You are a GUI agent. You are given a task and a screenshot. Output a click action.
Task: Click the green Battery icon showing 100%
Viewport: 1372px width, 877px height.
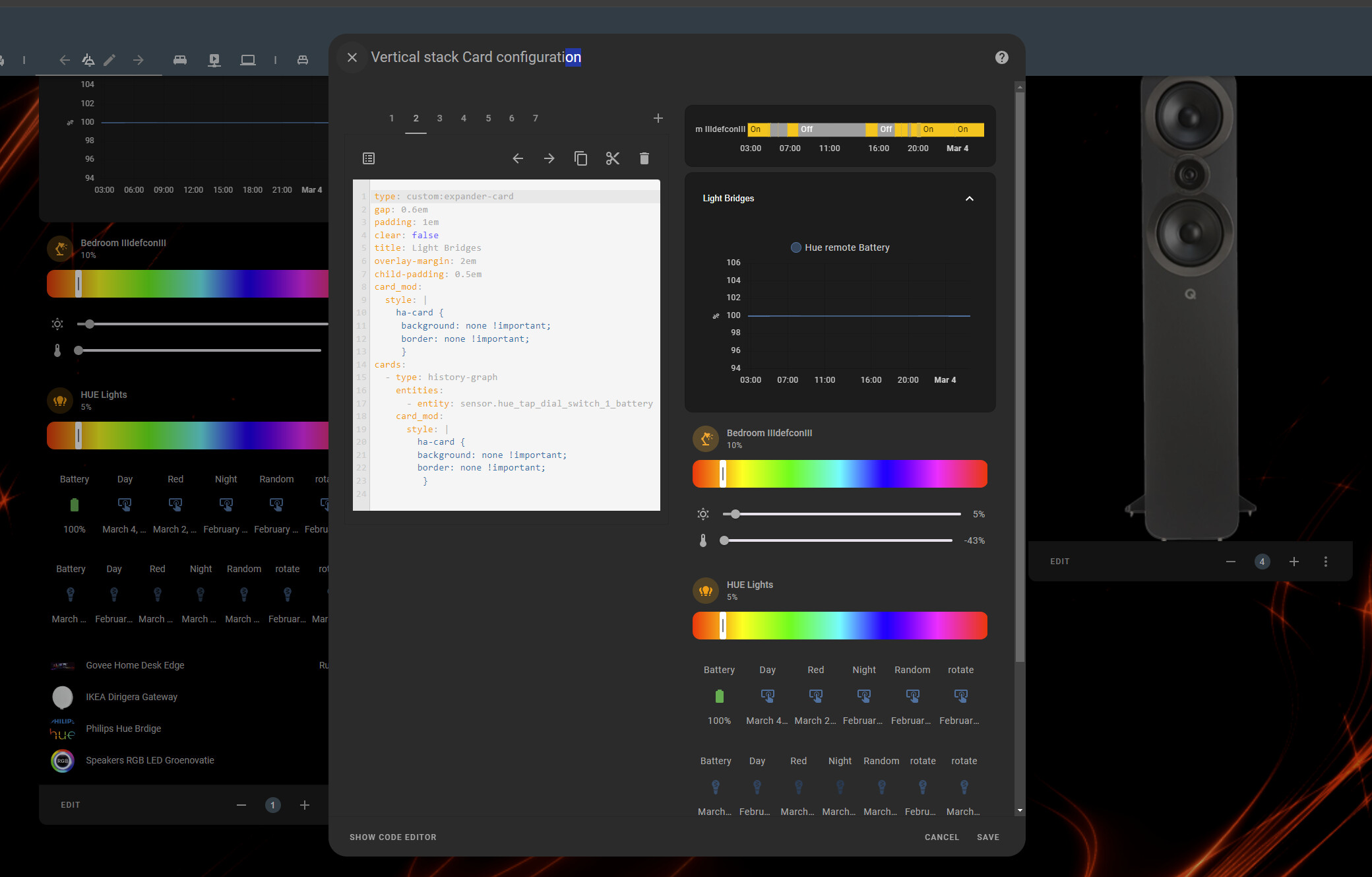tap(718, 696)
